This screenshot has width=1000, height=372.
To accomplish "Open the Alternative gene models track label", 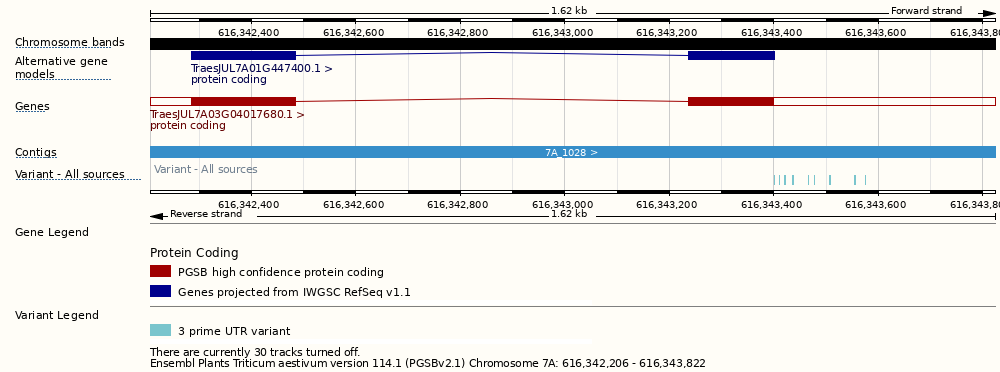I will tap(62, 68).
